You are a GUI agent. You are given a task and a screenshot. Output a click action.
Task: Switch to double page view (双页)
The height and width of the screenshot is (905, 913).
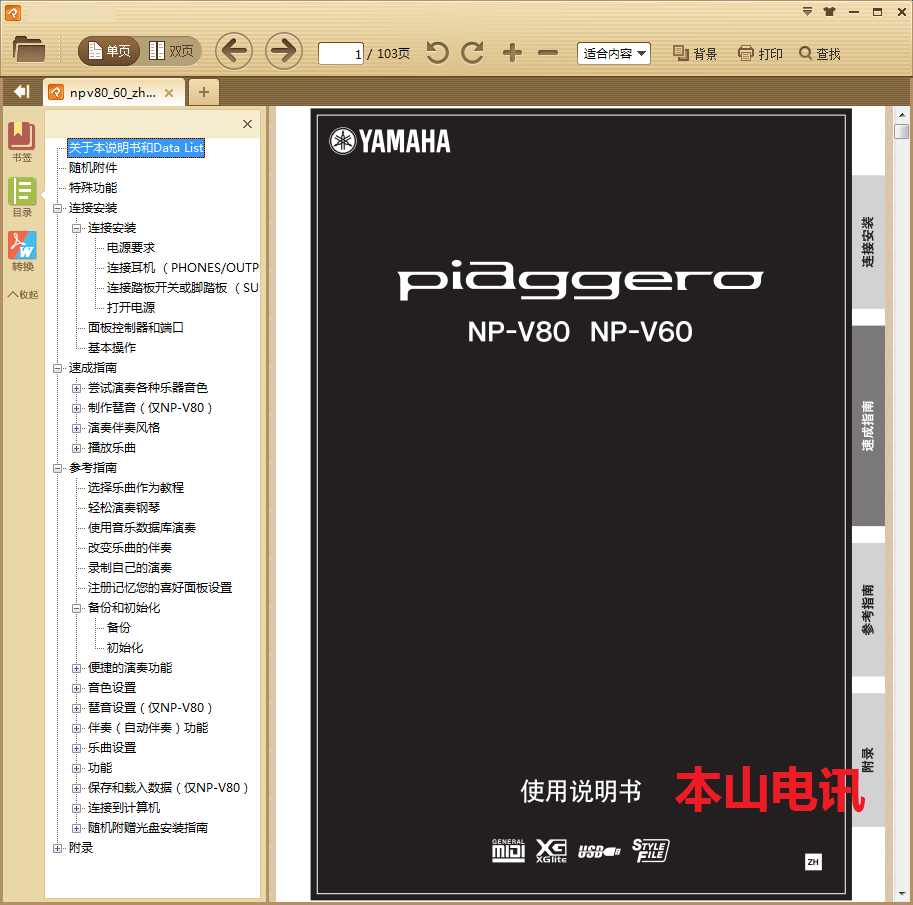click(x=171, y=51)
